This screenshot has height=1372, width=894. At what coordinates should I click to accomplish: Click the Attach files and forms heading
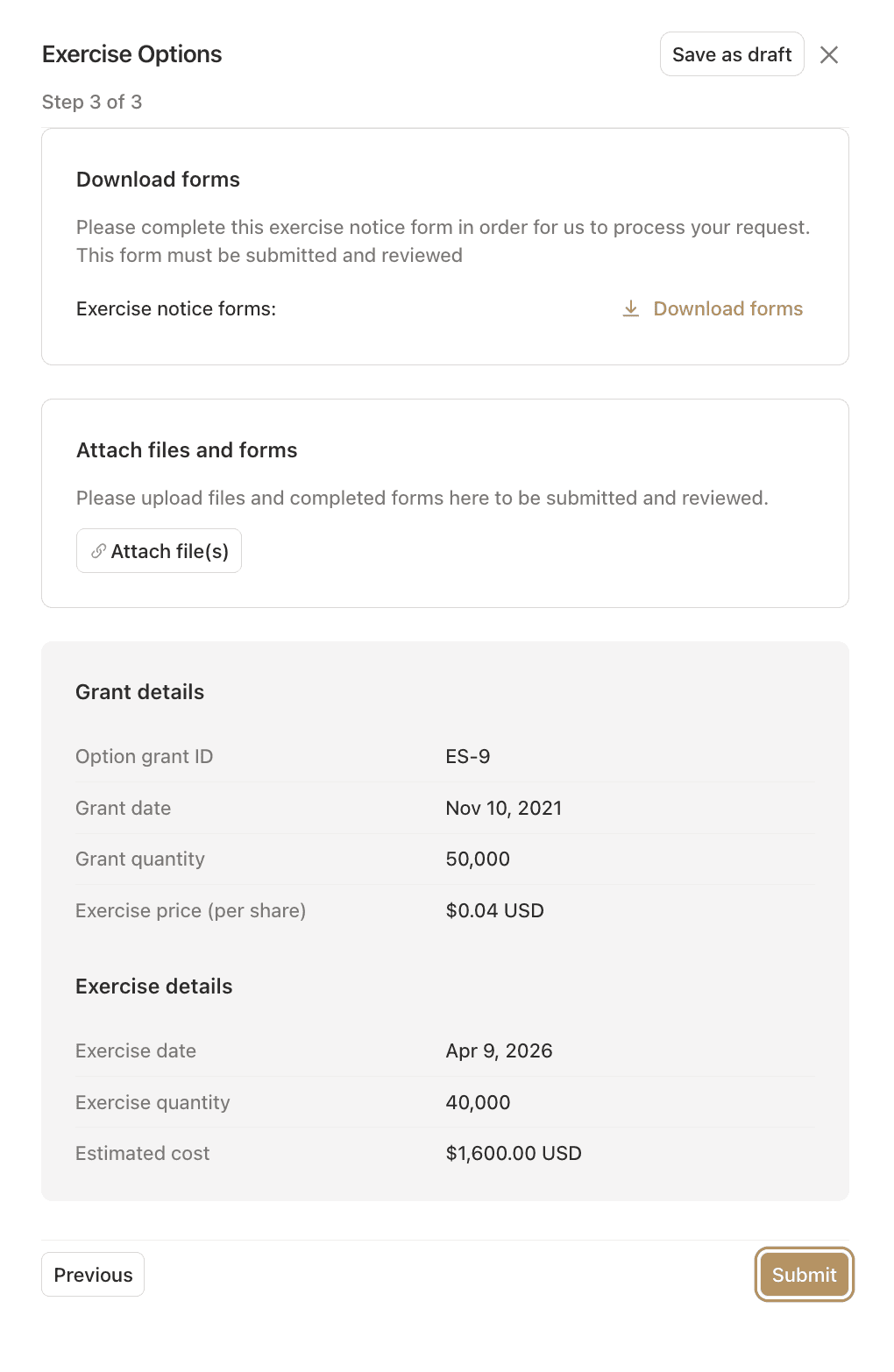pyautogui.click(x=187, y=450)
